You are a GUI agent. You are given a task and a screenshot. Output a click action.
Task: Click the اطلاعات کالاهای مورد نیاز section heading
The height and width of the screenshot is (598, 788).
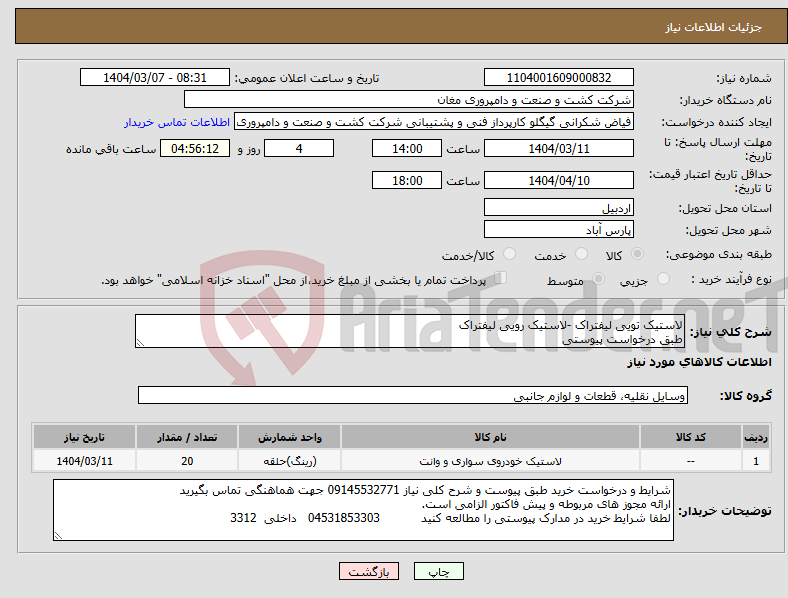699,362
